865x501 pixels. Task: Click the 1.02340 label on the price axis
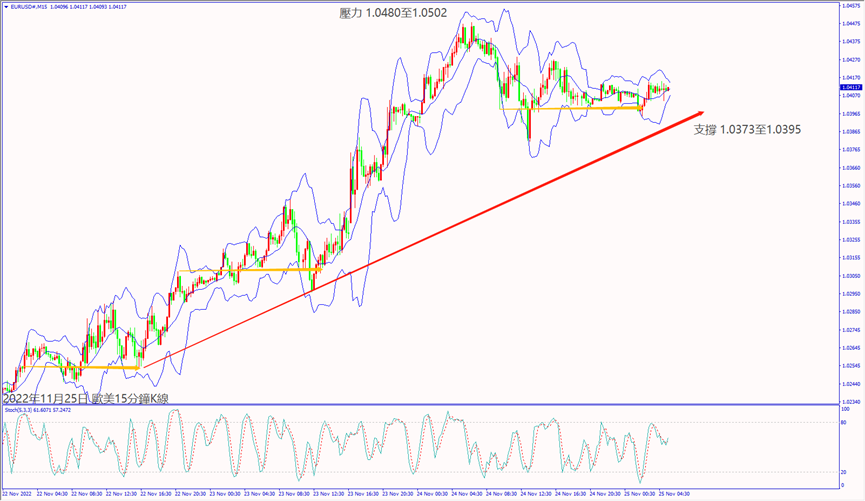850,402
